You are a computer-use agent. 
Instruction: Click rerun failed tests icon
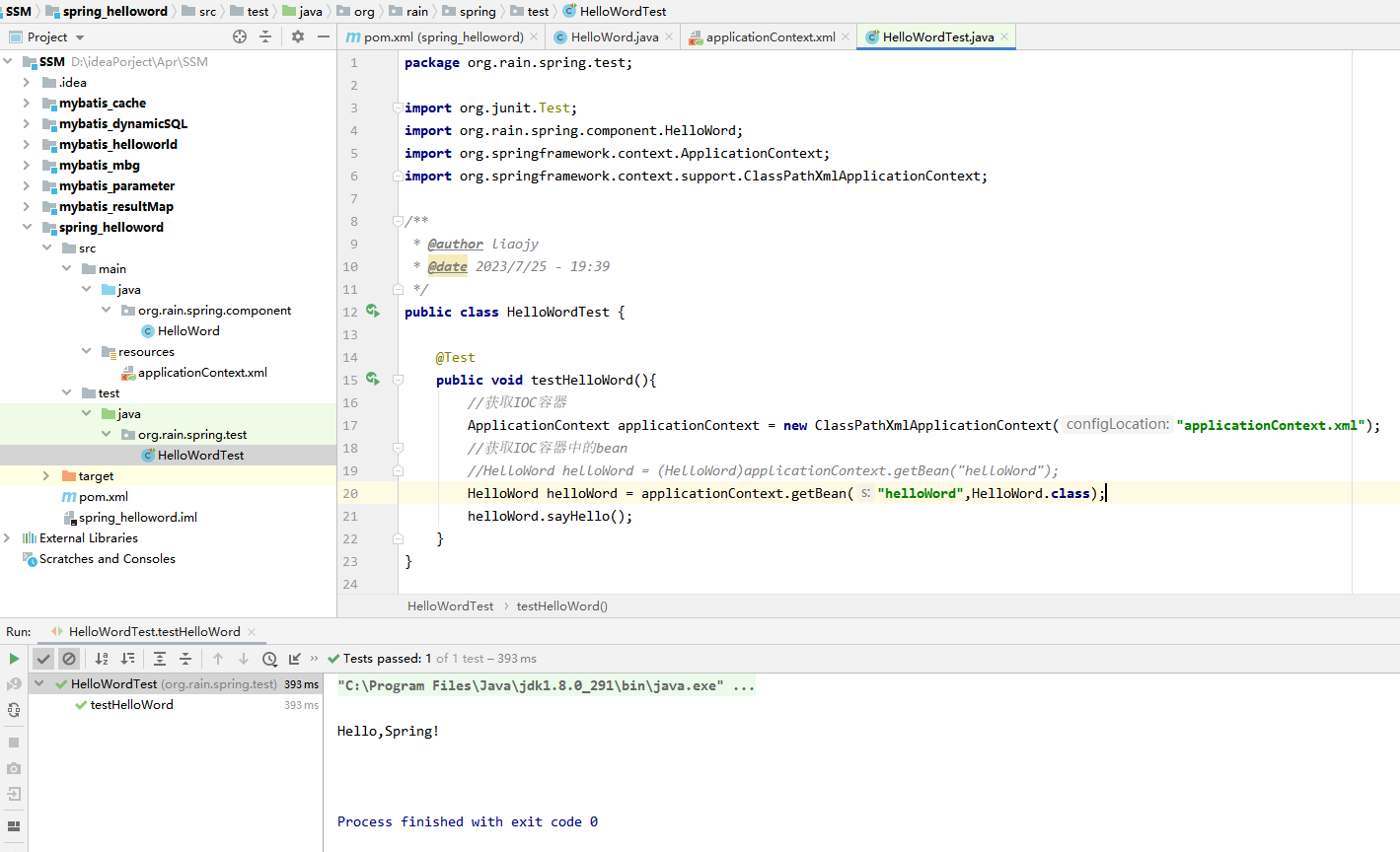pos(14,684)
